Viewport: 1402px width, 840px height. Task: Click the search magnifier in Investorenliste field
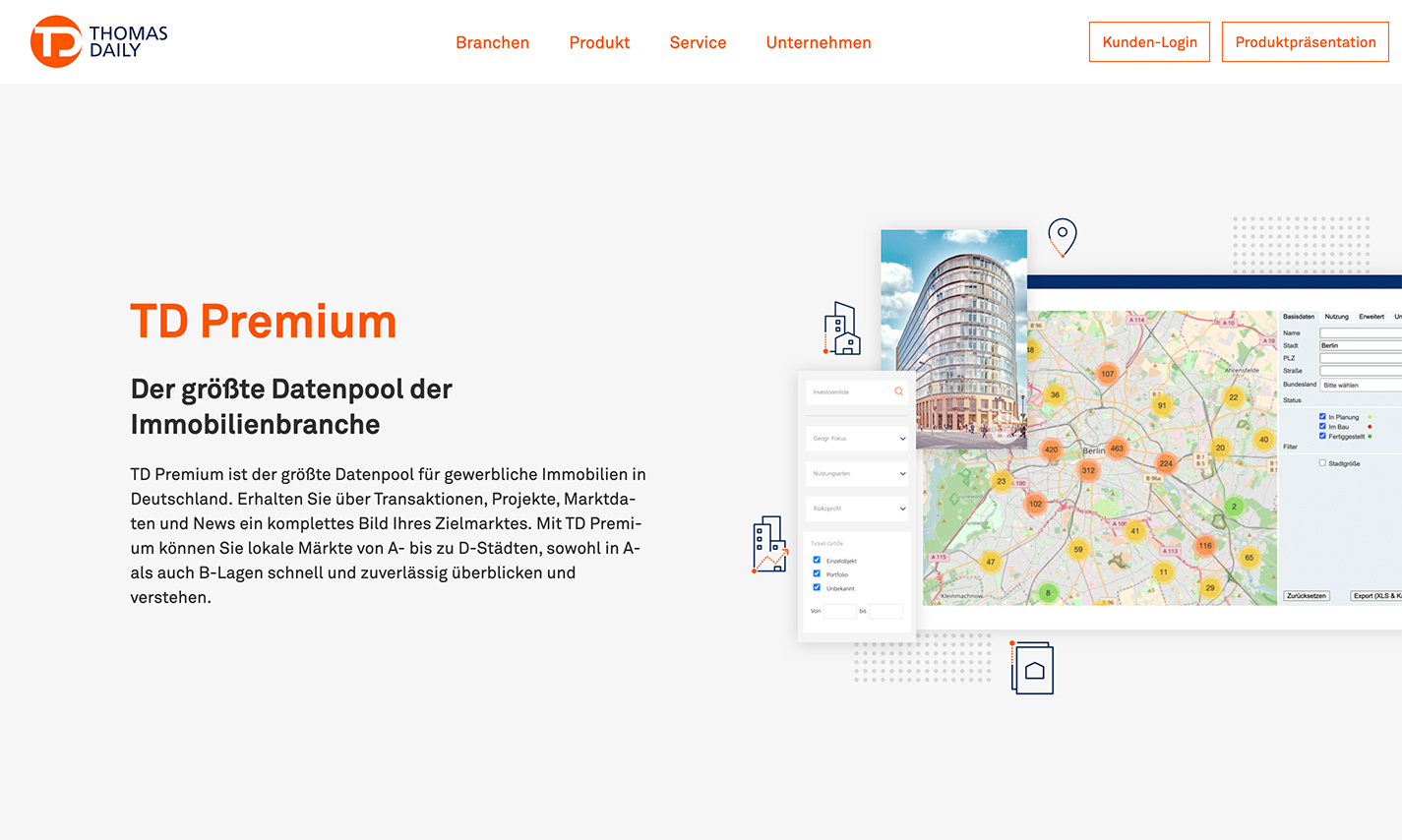pos(898,391)
